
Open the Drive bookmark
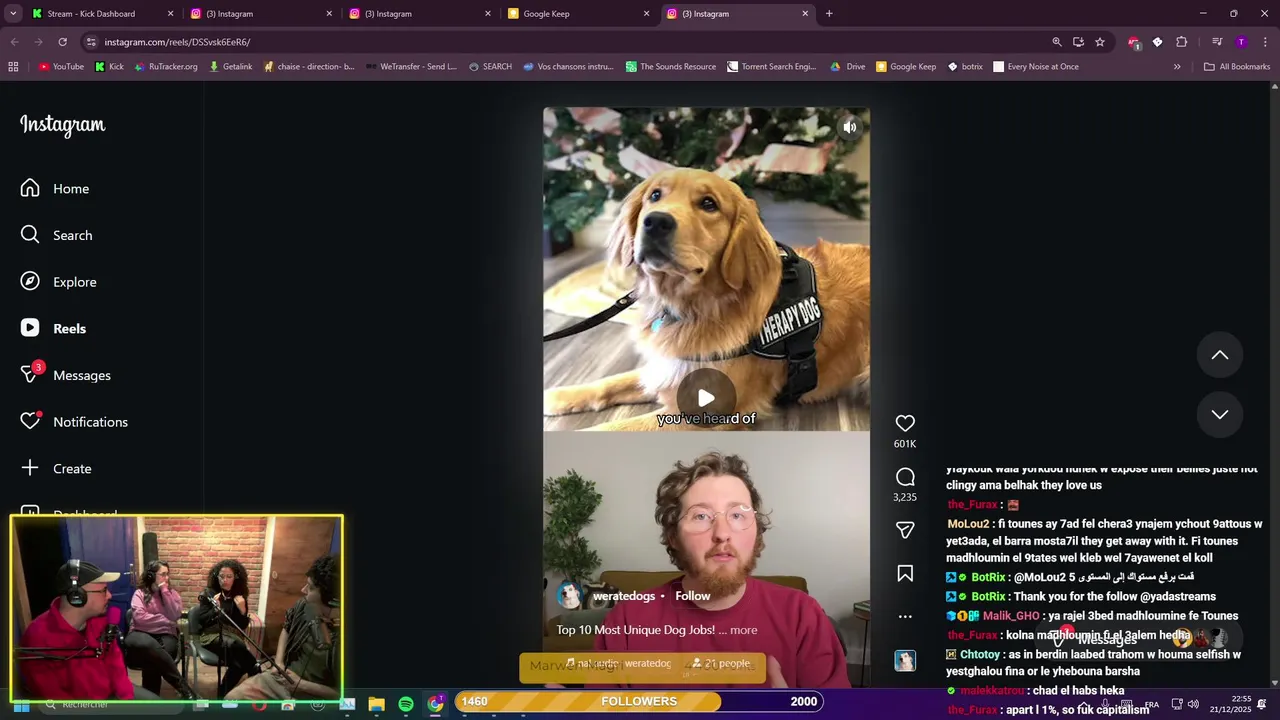pos(847,67)
